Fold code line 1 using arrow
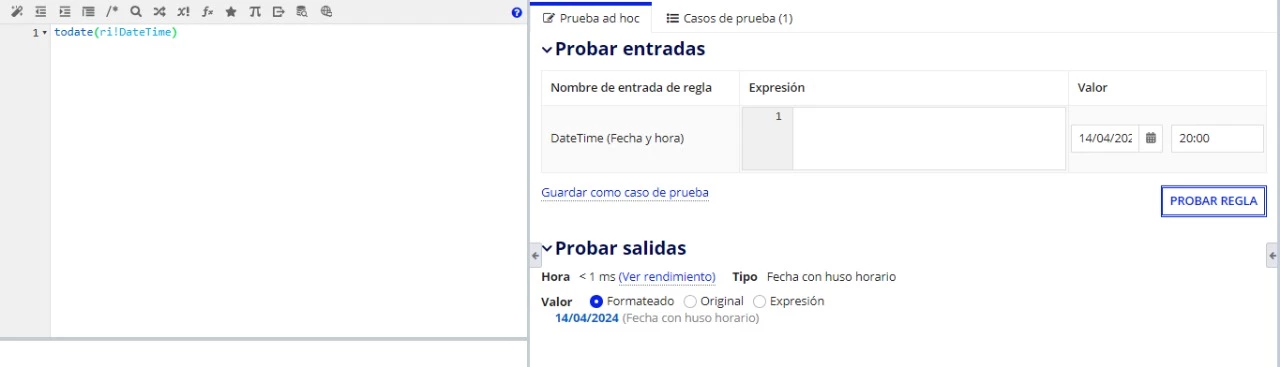Viewport: 1280px width, 367px height. tap(45, 34)
